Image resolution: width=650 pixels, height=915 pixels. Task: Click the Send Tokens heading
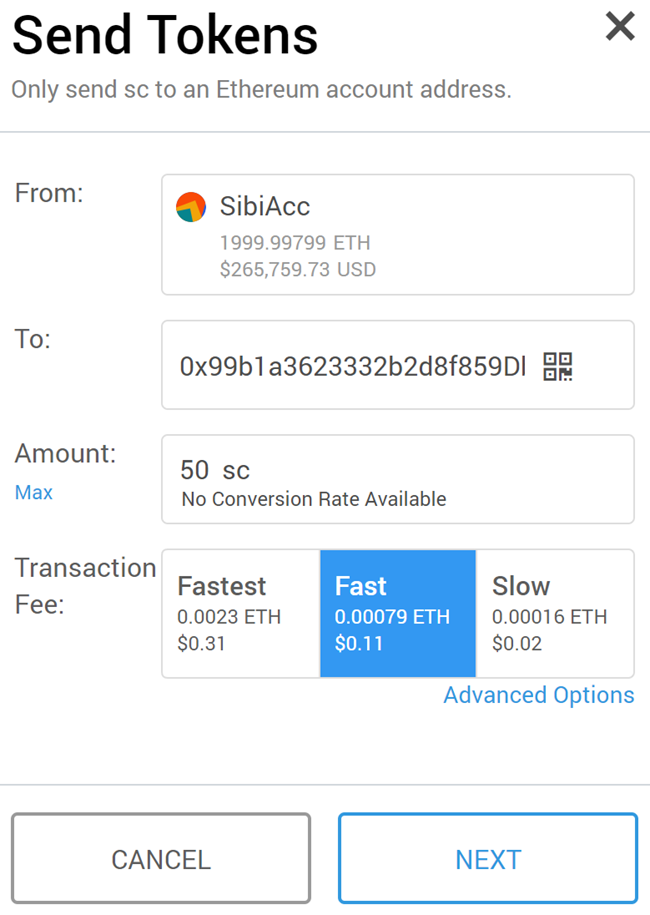(165, 35)
